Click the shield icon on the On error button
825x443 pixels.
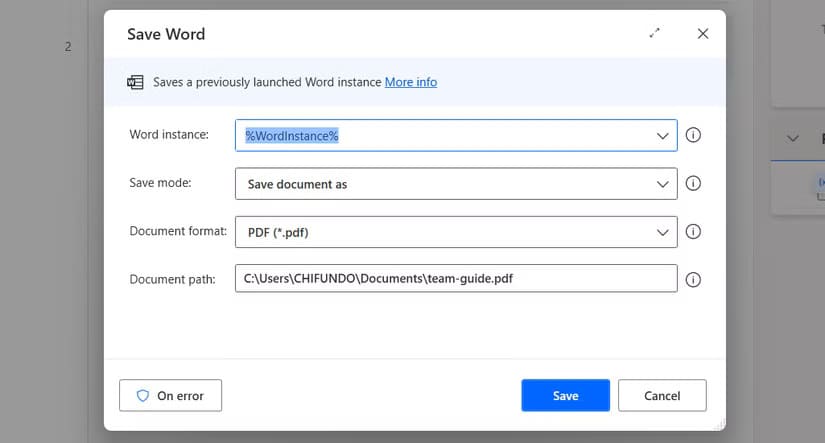click(x=143, y=396)
